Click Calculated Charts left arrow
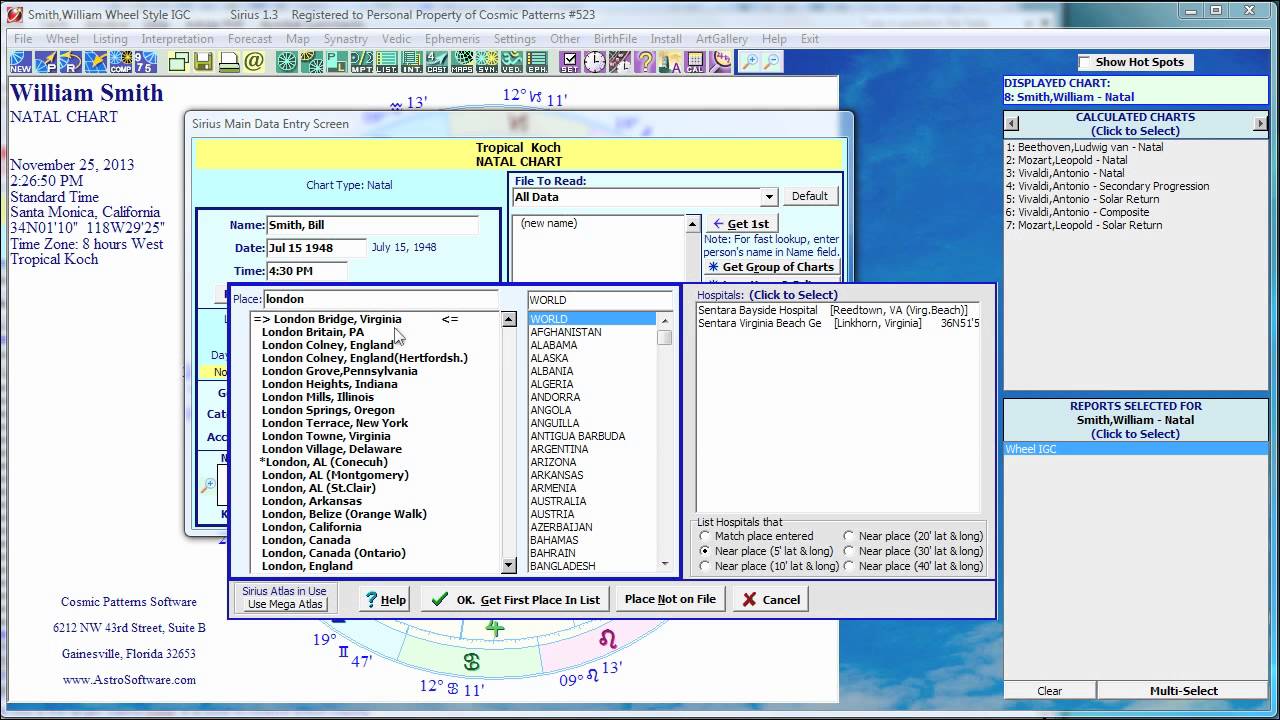Viewport: 1280px width, 720px height. click(x=1012, y=123)
